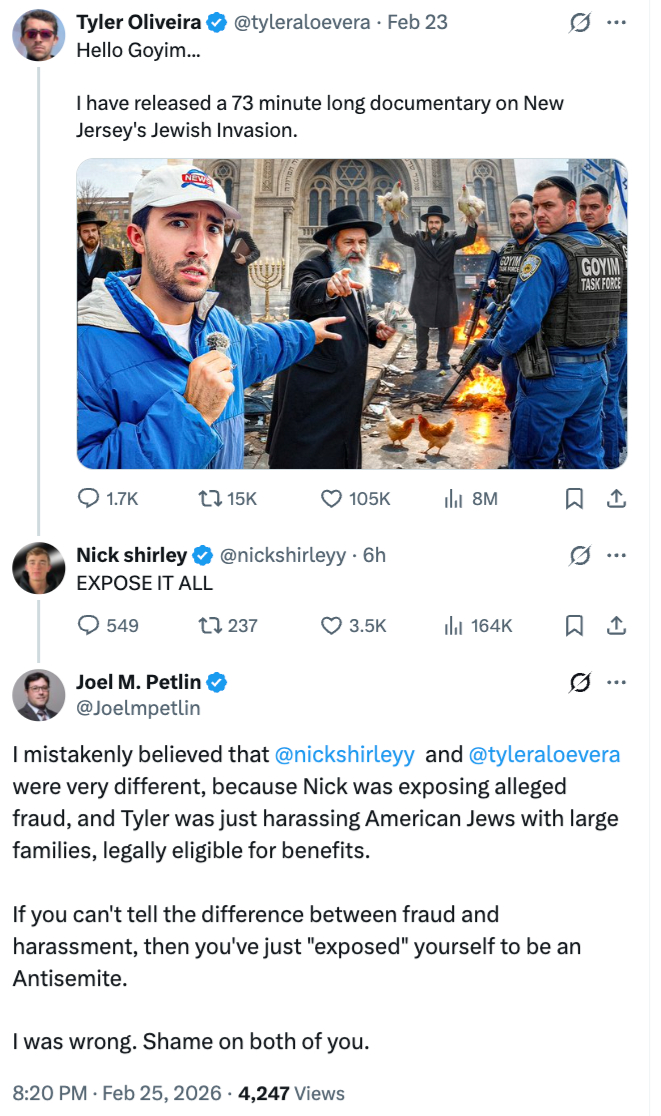The width and height of the screenshot is (661, 1116).
Task: Open more options on Joel M. Petlin's post
Action: pyautogui.click(x=617, y=682)
